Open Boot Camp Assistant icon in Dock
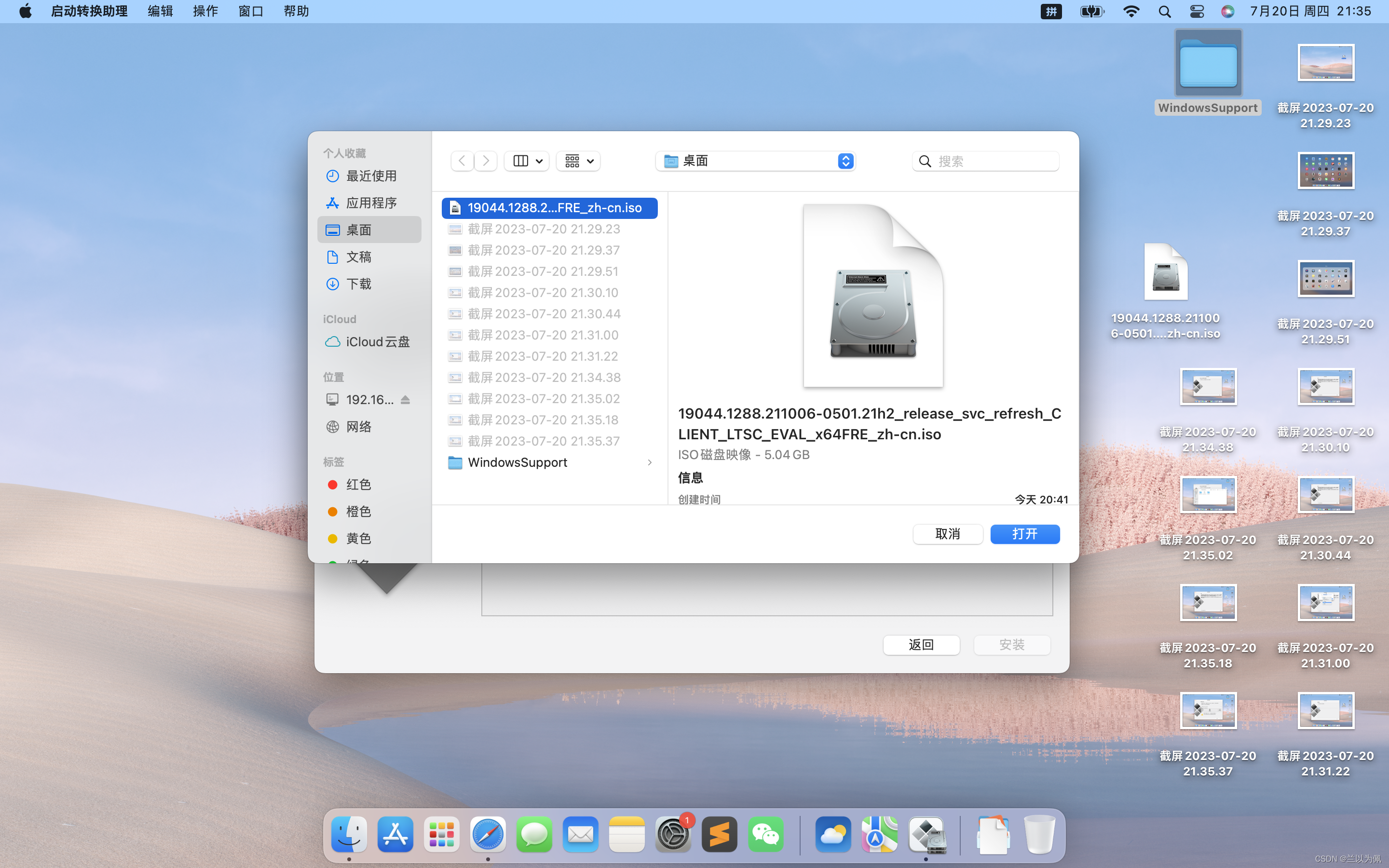 (x=926, y=834)
